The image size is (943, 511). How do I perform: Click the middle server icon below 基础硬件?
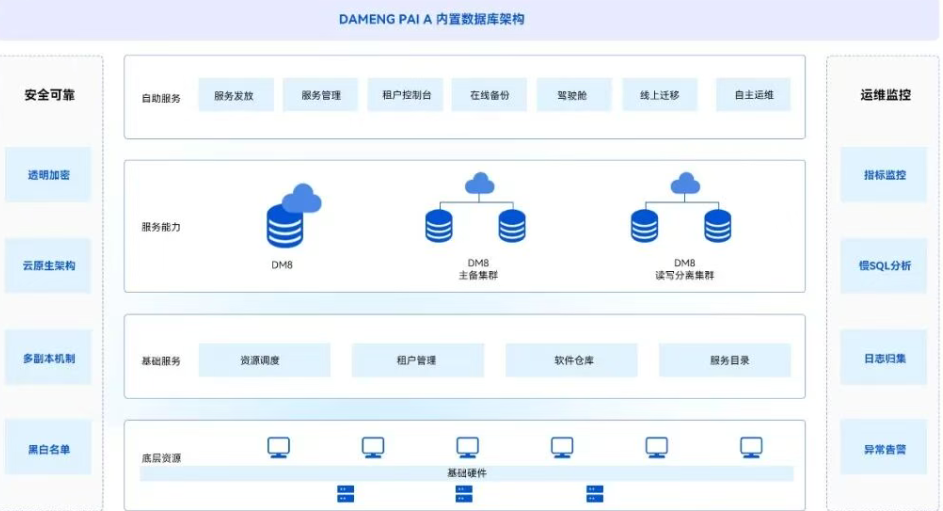pos(464,493)
